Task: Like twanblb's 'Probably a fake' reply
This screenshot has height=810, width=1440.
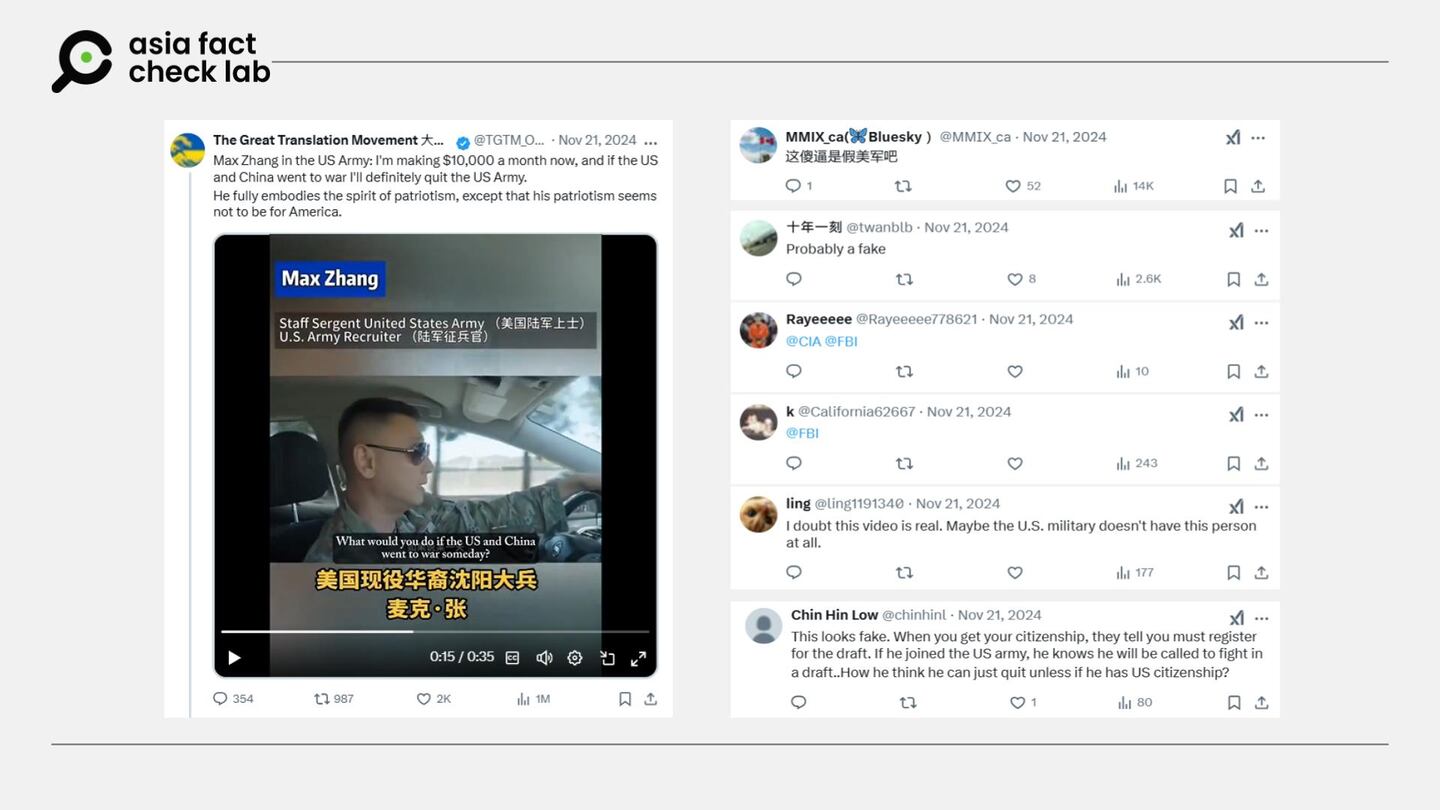Action: coord(1013,279)
